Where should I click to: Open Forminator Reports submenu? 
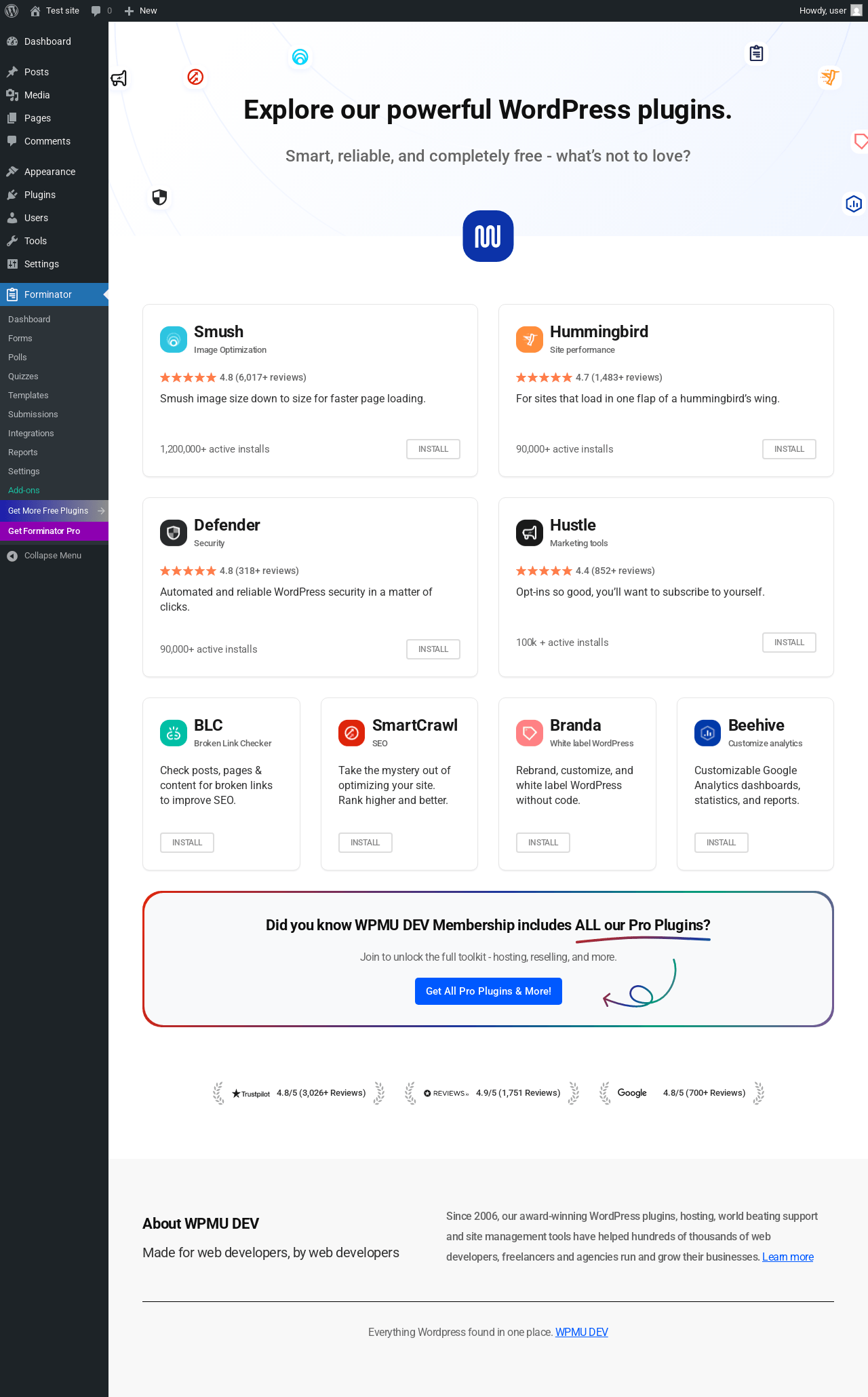pyautogui.click(x=54, y=453)
